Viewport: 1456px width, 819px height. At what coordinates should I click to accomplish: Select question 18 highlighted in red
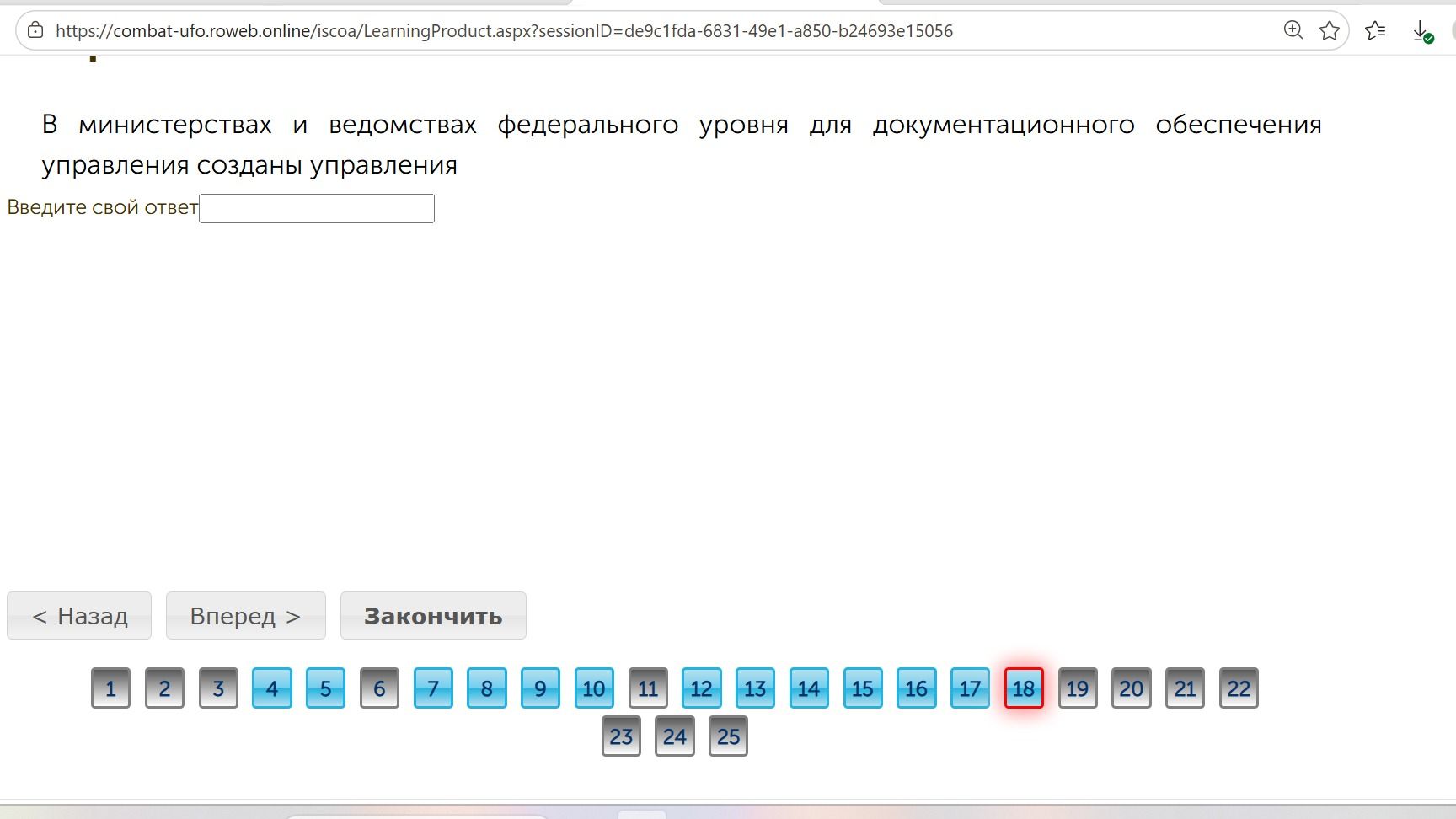coord(1024,688)
